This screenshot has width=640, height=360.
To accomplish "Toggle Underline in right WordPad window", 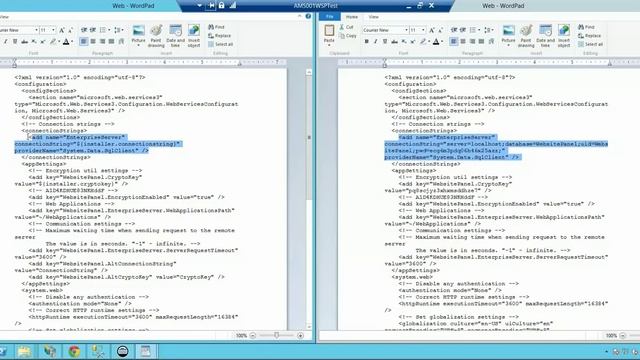I will point(385,41).
